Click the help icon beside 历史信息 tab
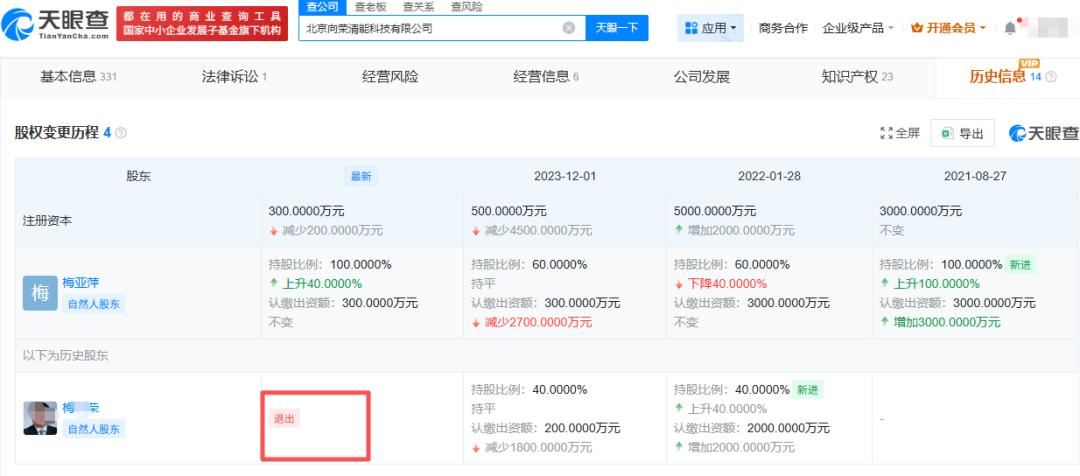 pyautogui.click(x=1051, y=77)
